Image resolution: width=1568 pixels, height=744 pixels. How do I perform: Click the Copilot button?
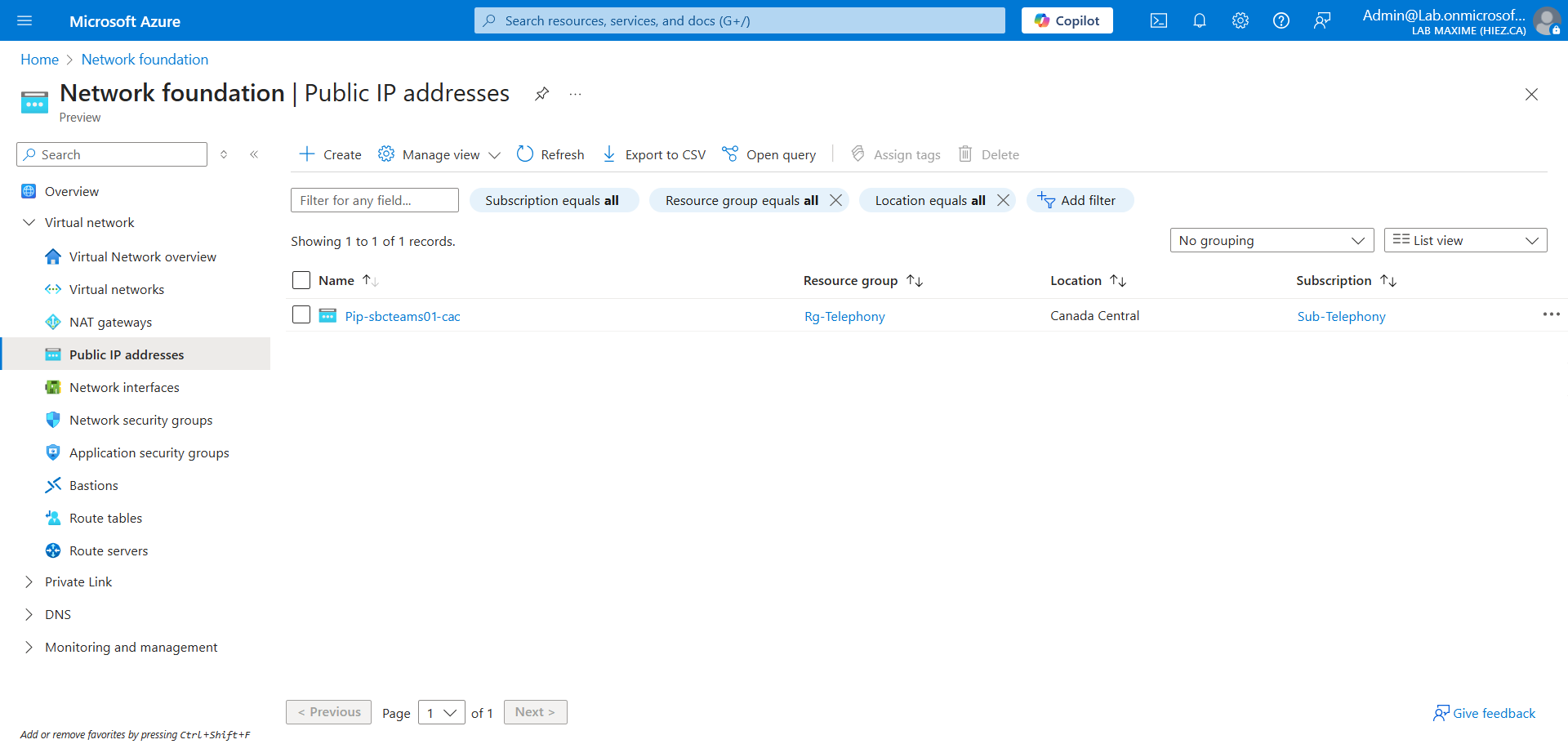coord(1067,21)
